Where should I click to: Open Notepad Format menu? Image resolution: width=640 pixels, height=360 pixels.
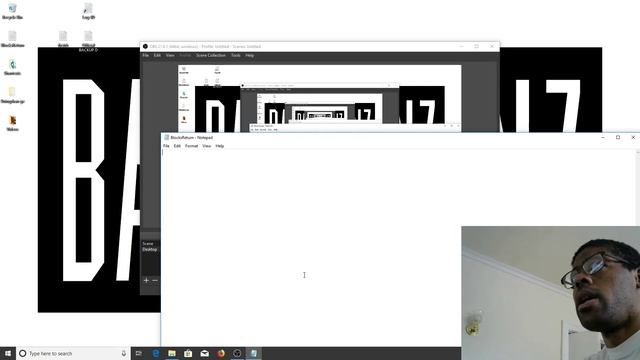point(191,146)
